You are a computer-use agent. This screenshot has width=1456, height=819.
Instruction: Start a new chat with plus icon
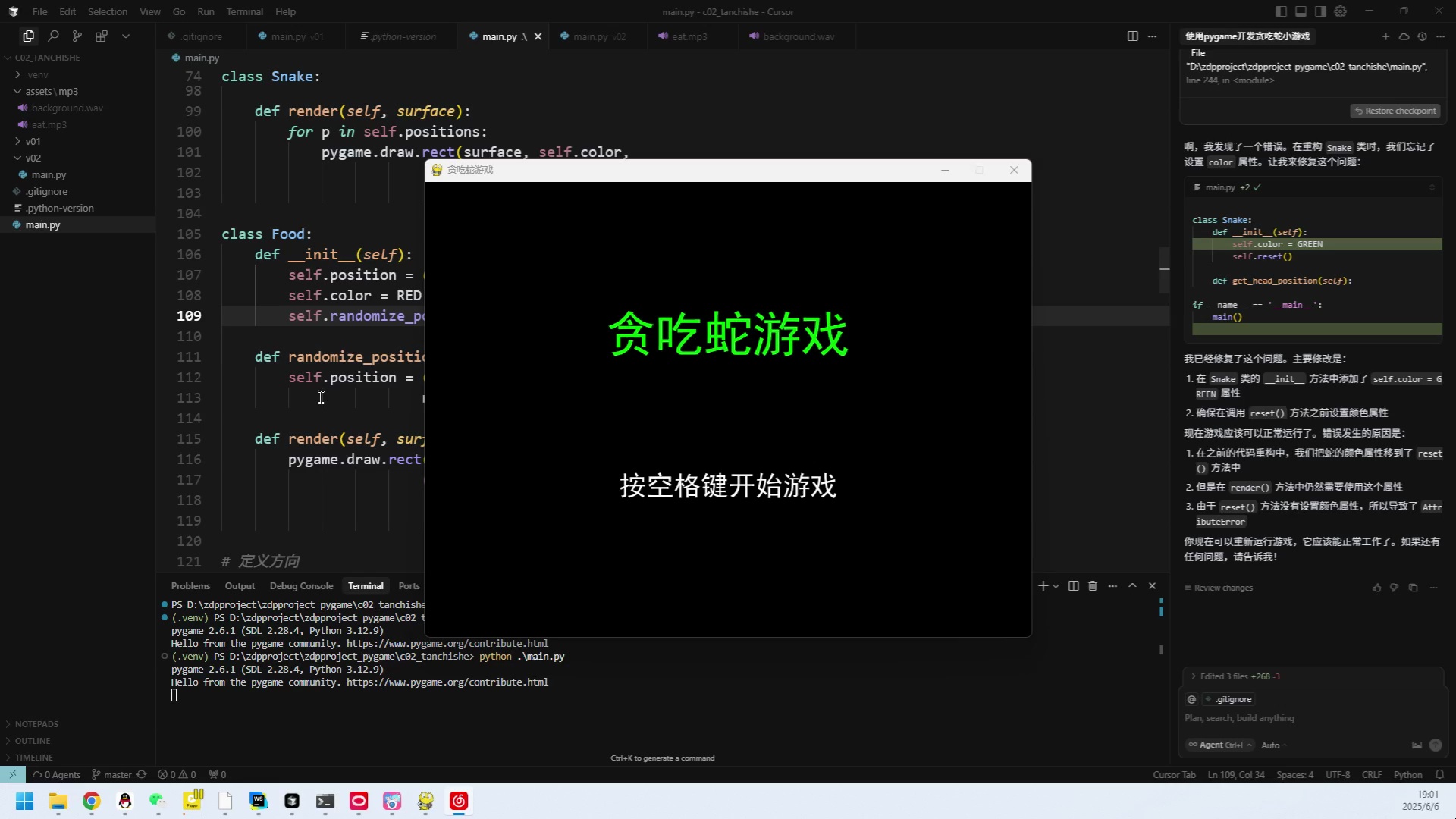[1385, 36]
